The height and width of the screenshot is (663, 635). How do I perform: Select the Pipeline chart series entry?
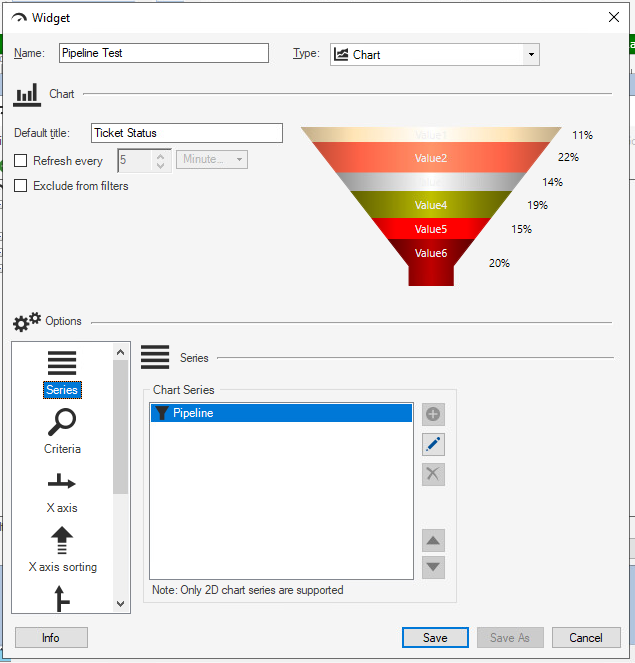(x=280, y=413)
